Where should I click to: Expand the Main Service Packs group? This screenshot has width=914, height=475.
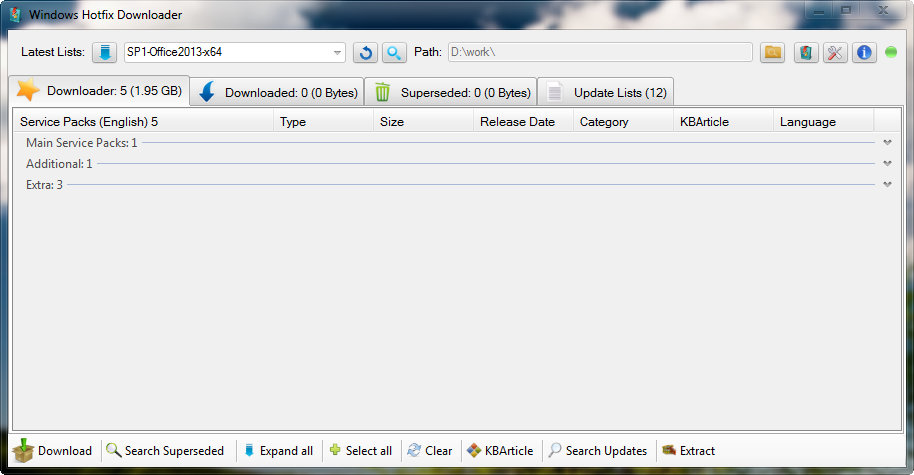(887, 143)
